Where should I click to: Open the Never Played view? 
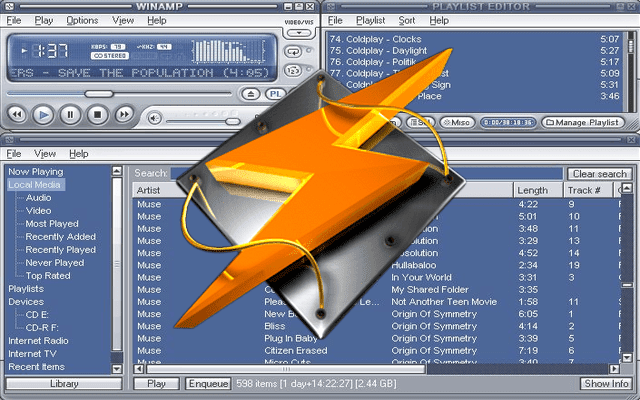pyautogui.click(x=55, y=263)
